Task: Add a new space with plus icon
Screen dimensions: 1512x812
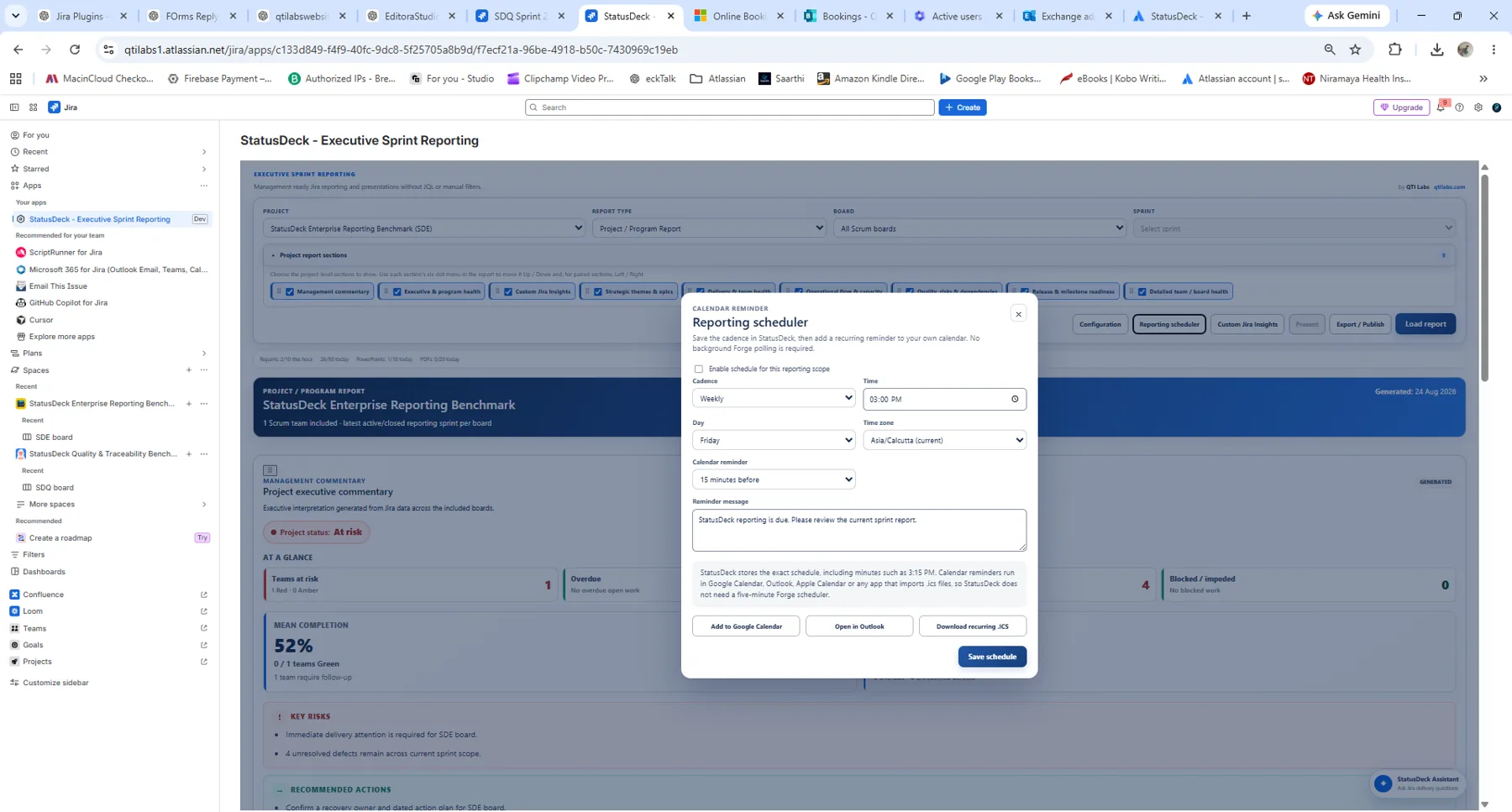Action: point(188,370)
